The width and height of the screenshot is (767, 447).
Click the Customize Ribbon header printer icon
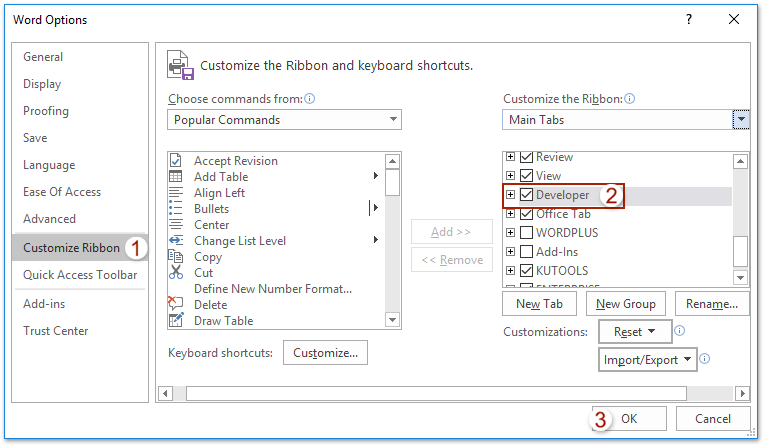click(180, 65)
